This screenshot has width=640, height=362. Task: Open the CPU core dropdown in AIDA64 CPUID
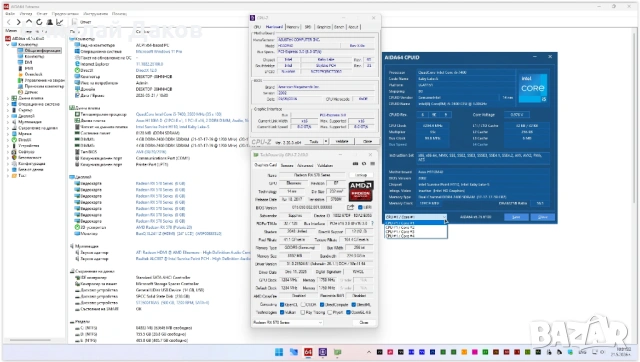tap(416, 217)
